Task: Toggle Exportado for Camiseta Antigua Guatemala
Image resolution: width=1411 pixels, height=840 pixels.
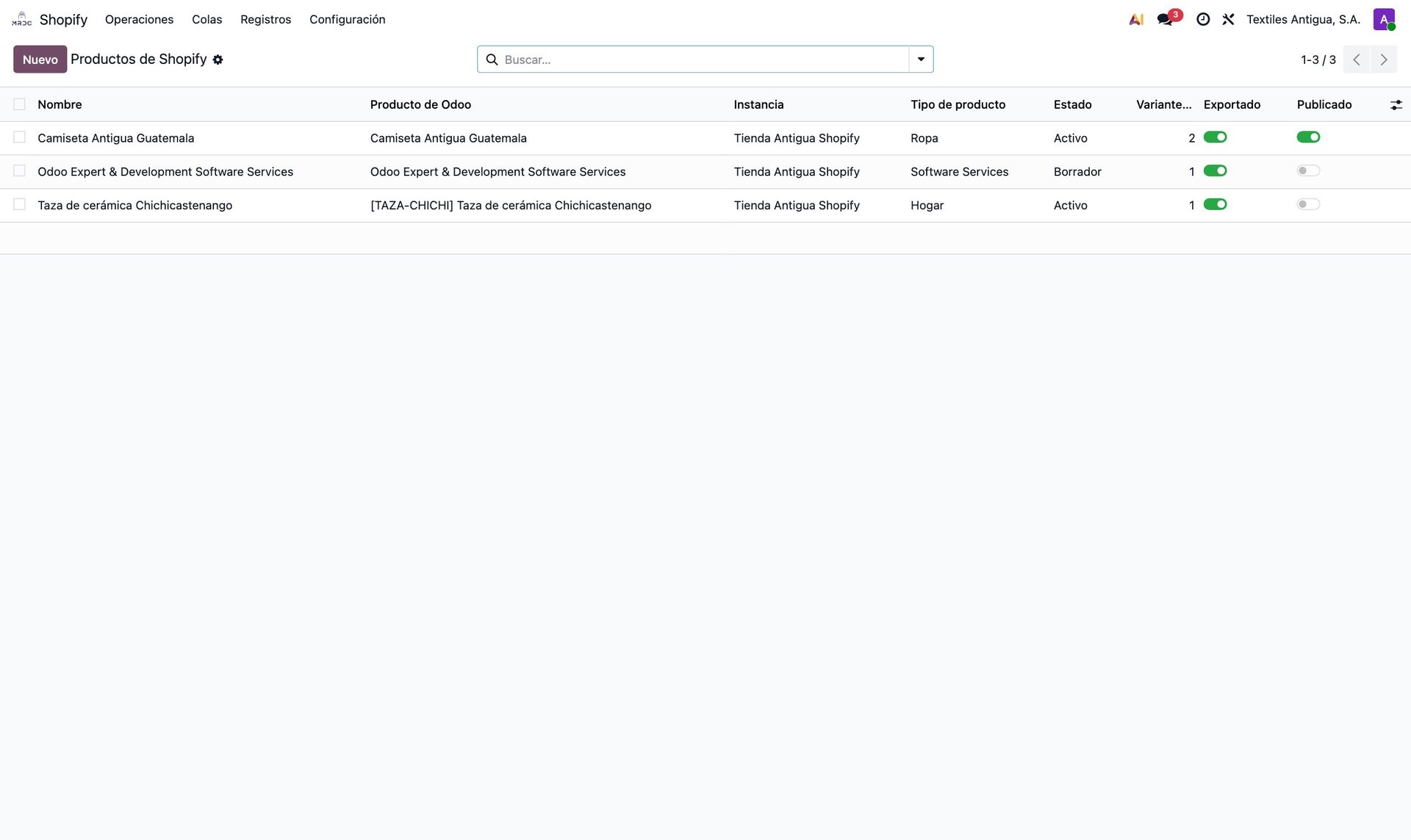Action: [1215, 137]
